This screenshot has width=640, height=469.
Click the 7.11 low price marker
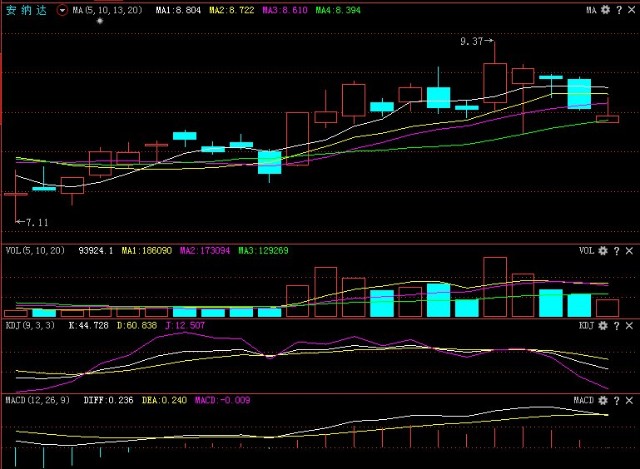click(x=37, y=220)
